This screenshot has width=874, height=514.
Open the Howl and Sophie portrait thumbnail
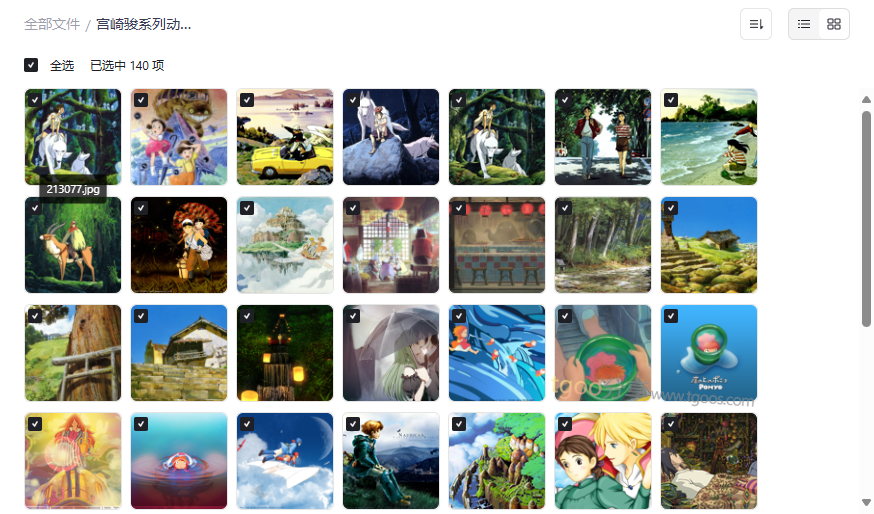603,461
